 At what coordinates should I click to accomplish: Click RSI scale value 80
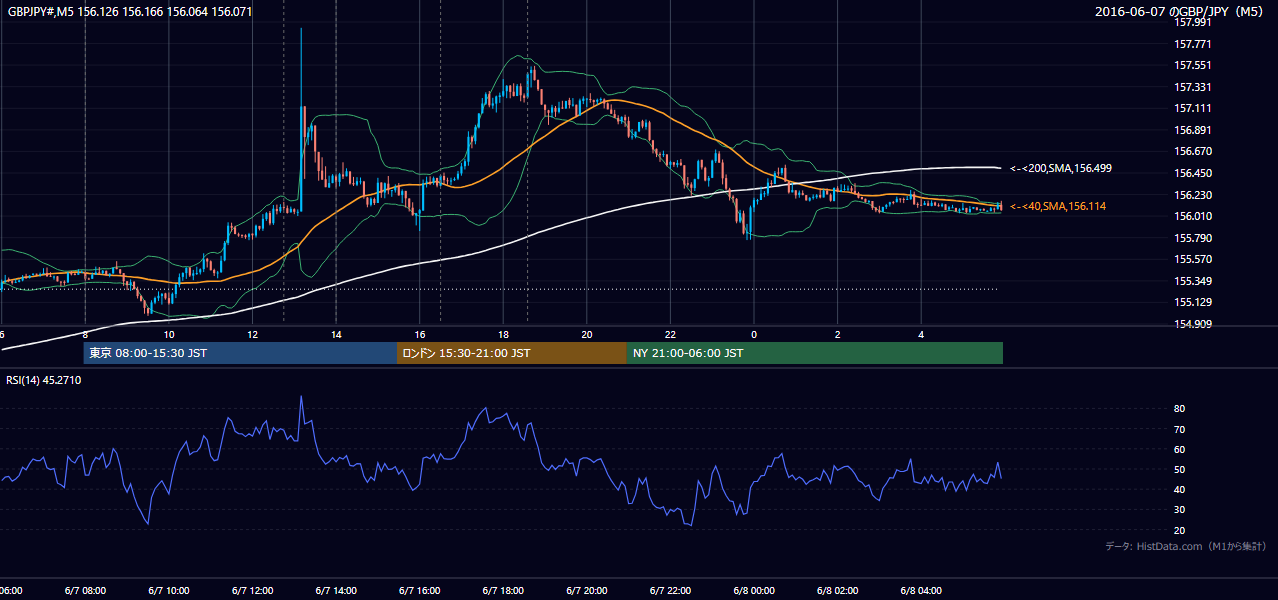click(1180, 409)
